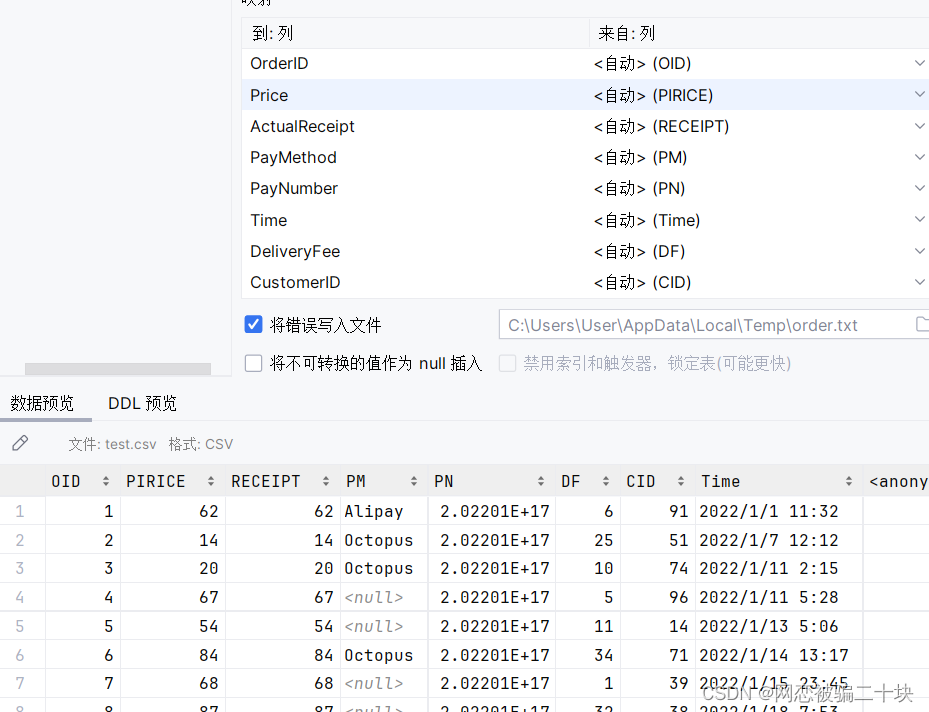Uncheck 将错误写入文件 option
The width and height of the screenshot is (929, 712).
click(253, 323)
